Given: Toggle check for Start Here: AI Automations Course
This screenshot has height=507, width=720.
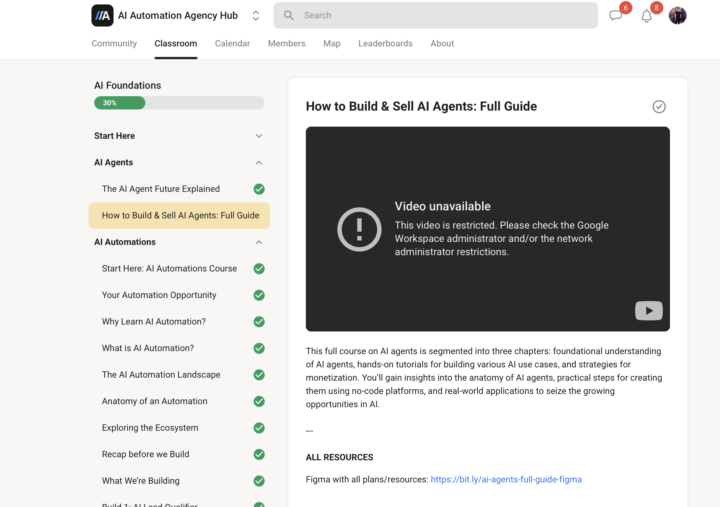Looking at the screenshot, I should pos(259,269).
